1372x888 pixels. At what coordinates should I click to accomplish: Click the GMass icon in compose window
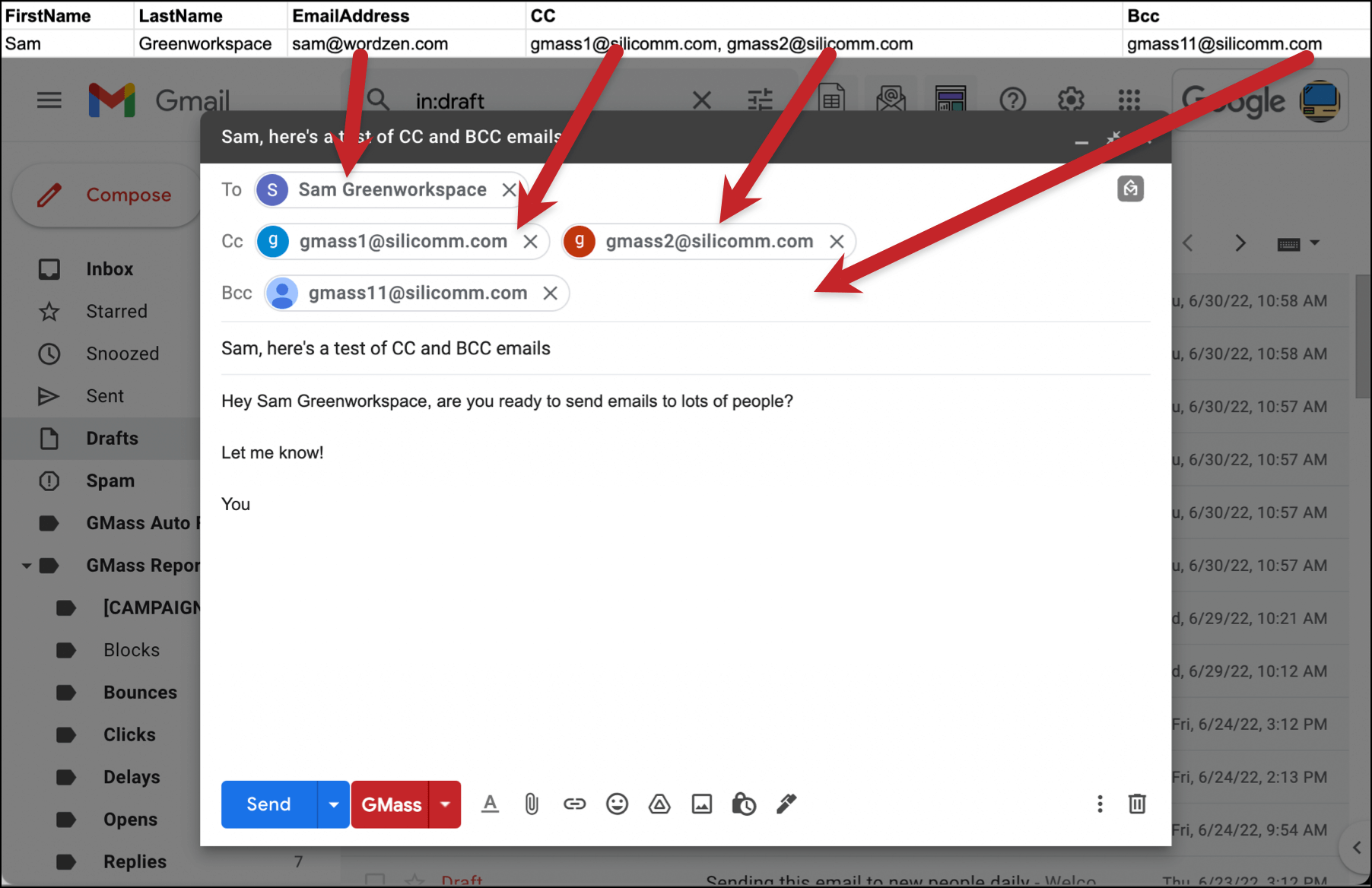tap(1130, 189)
